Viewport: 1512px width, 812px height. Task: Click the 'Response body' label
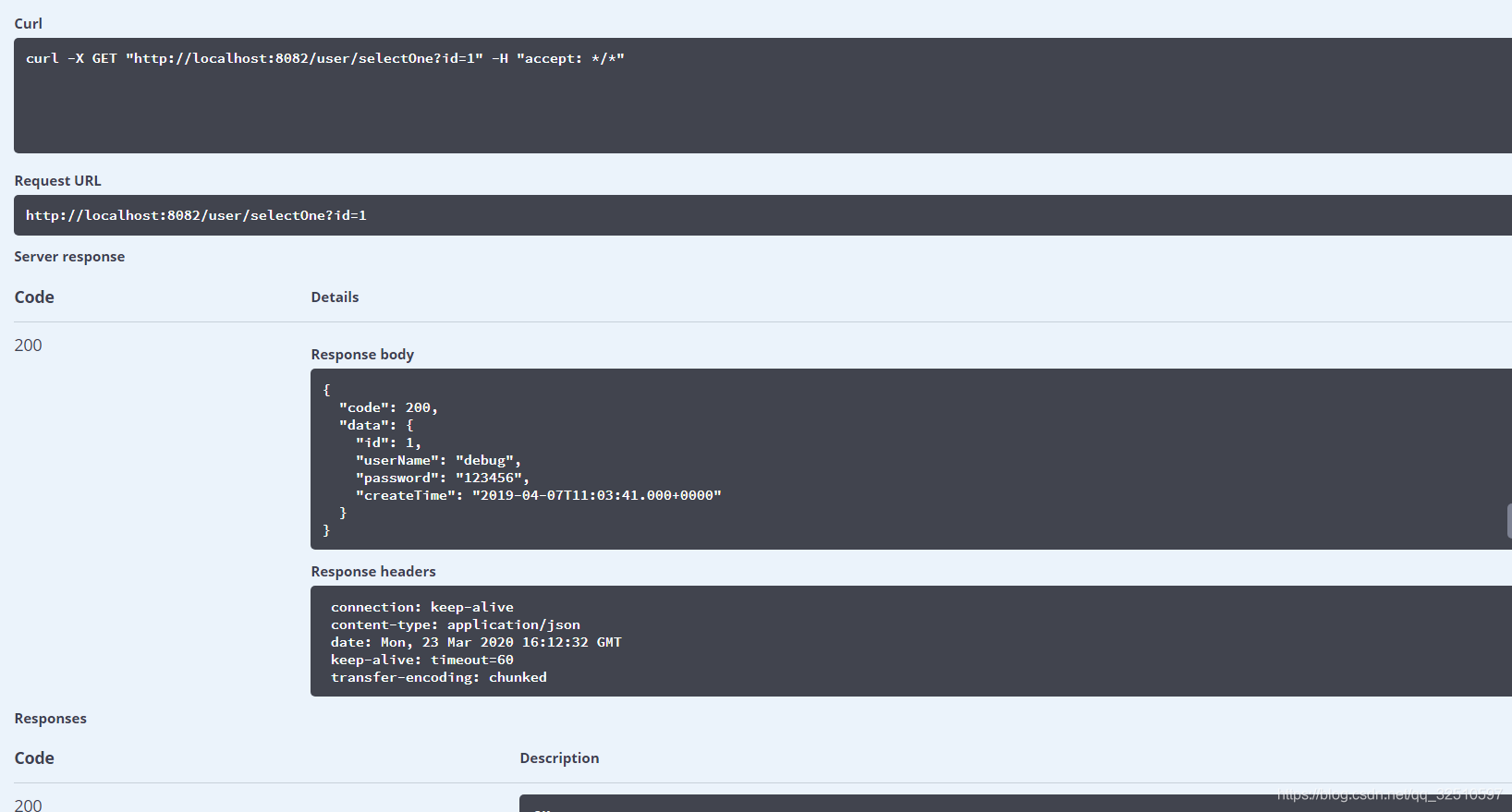362,355
